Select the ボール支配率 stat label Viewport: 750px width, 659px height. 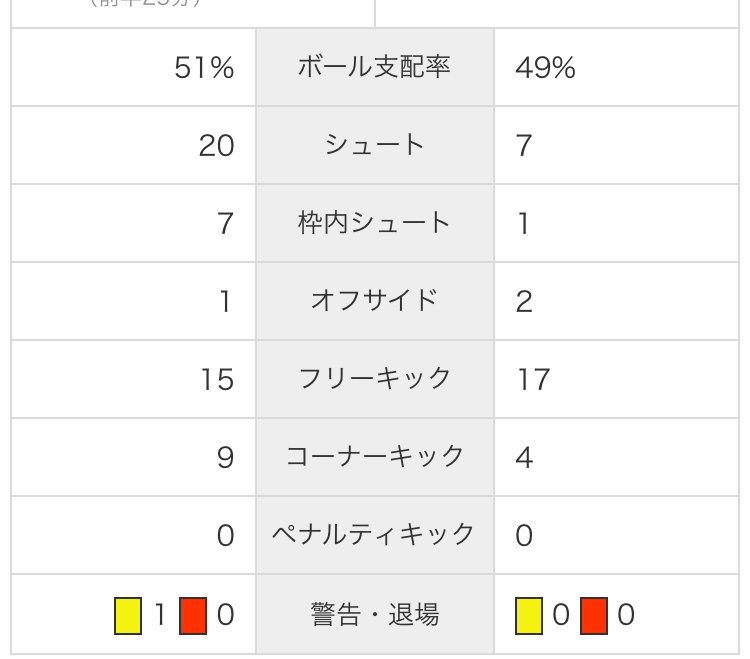tap(374, 67)
